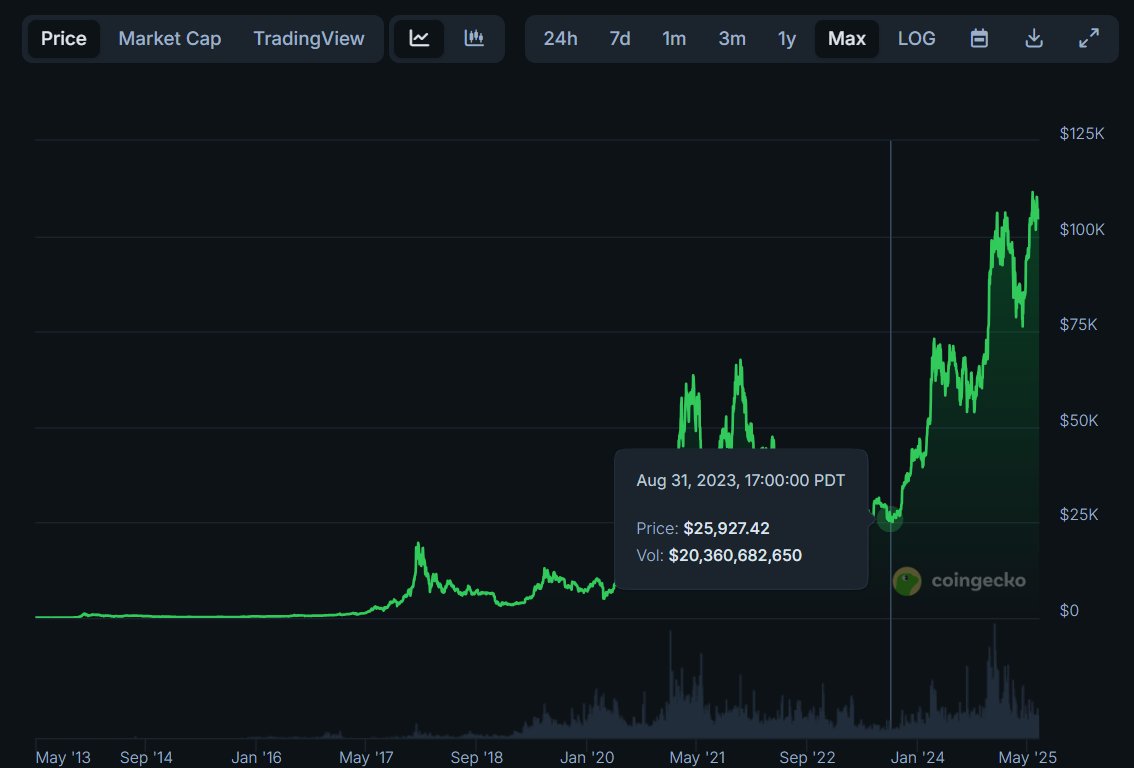
Task: Set range to 1m
Action: point(674,38)
